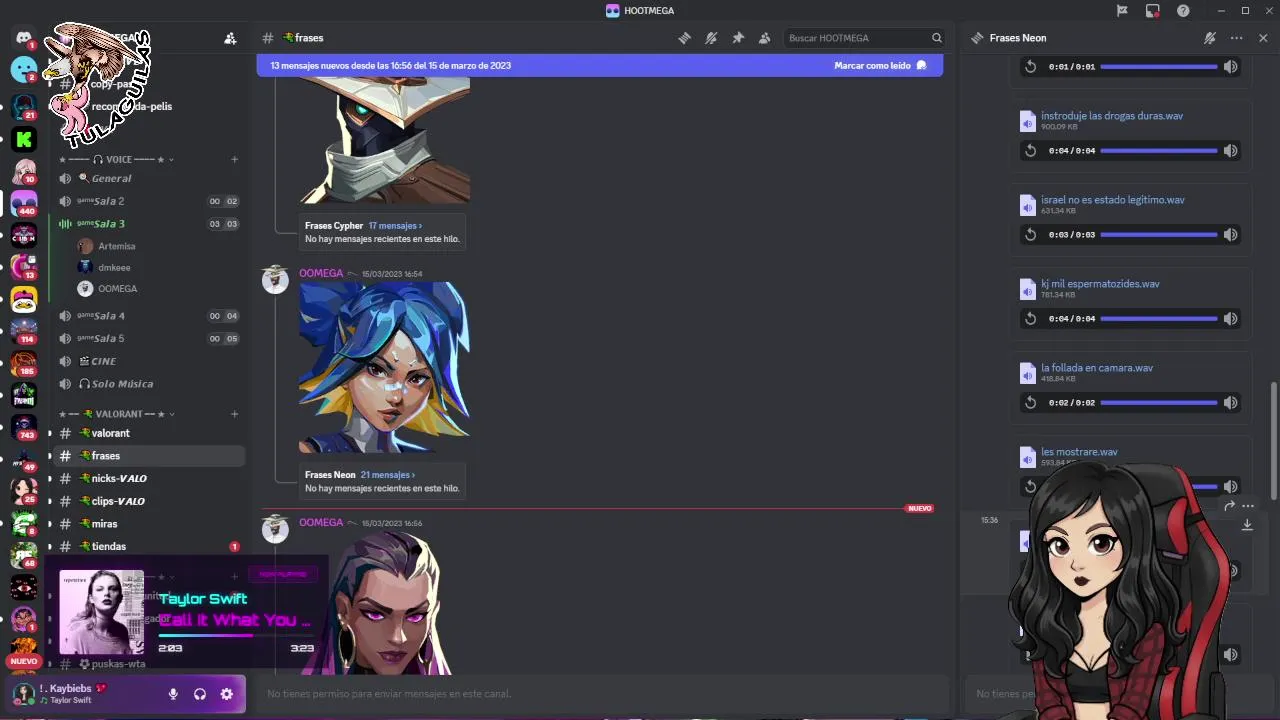Click the thread panel vertical scrollbar
This screenshot has height=720, width=1280.
[x=1273, y=443]
